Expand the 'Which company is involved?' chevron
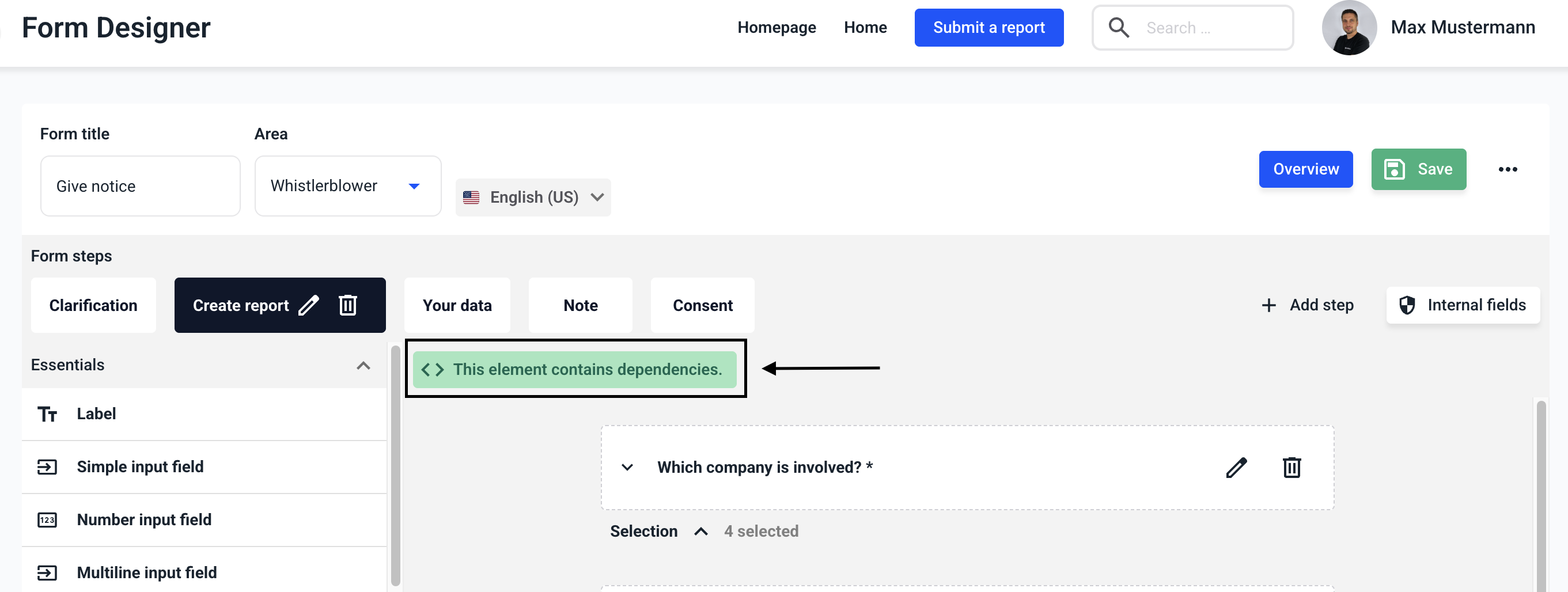Screen dimensions: 1568x592 (x=627, y=467)
